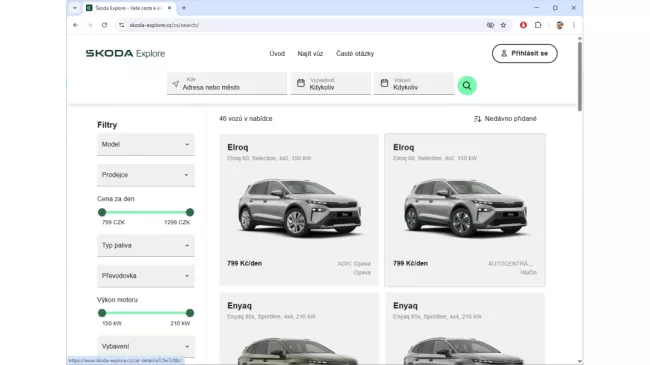Expand the Prodejce filter dropdown
Screen dimensions: 650x365
coord(146,175)
